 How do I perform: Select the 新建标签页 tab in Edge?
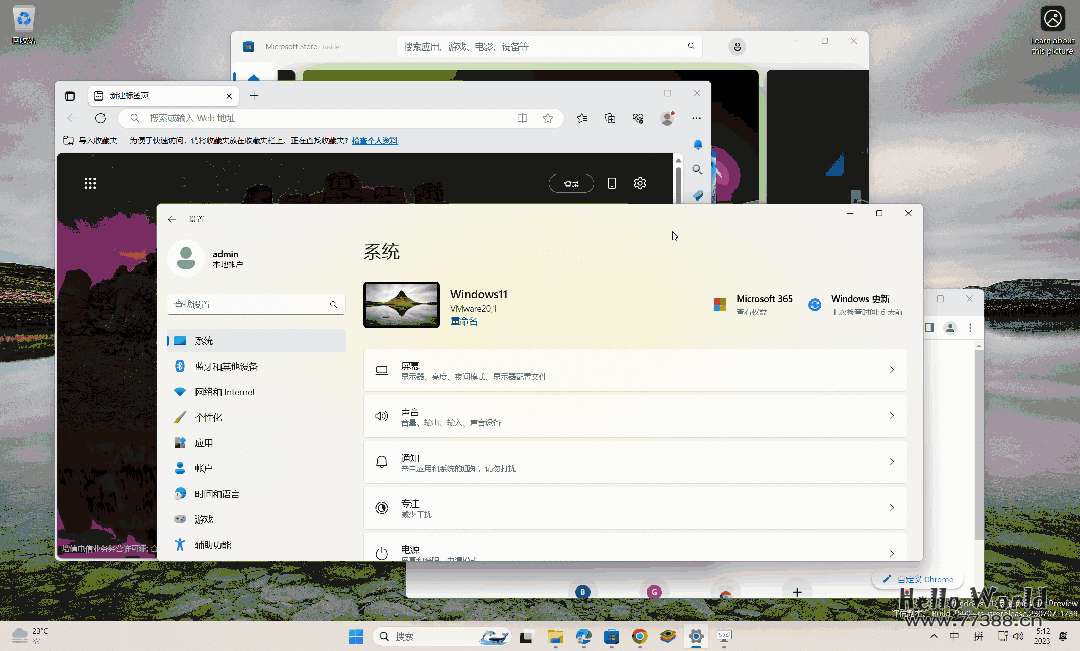pos(160,95)
